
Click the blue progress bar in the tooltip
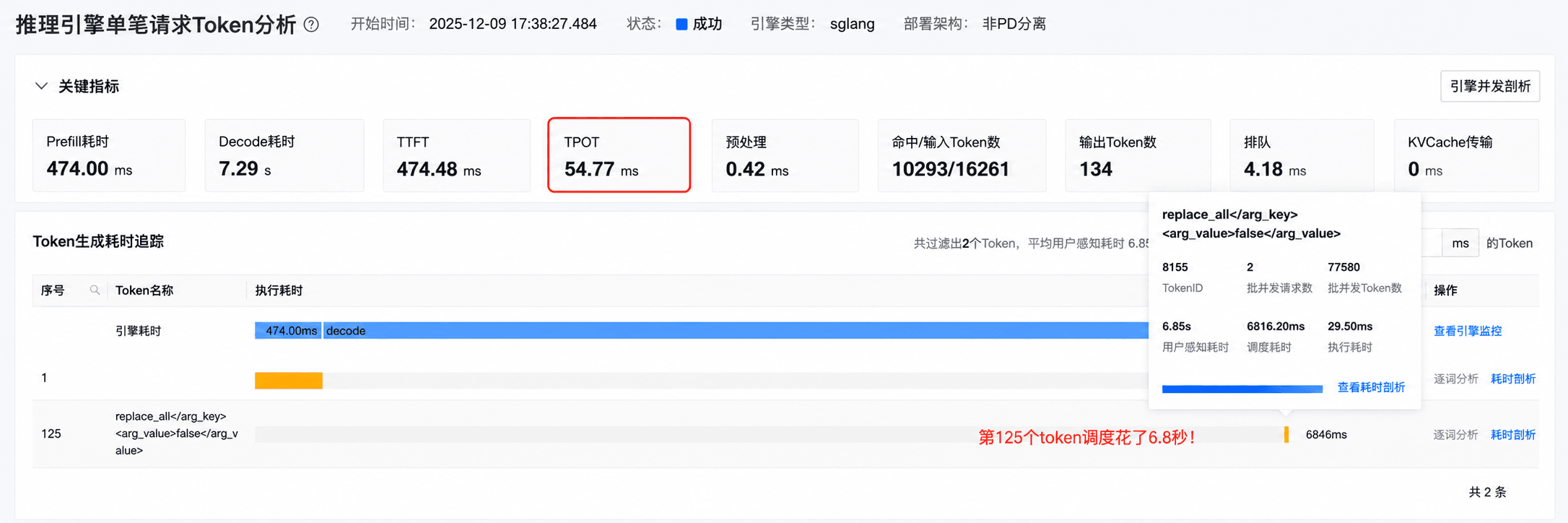pos(1242,389)
